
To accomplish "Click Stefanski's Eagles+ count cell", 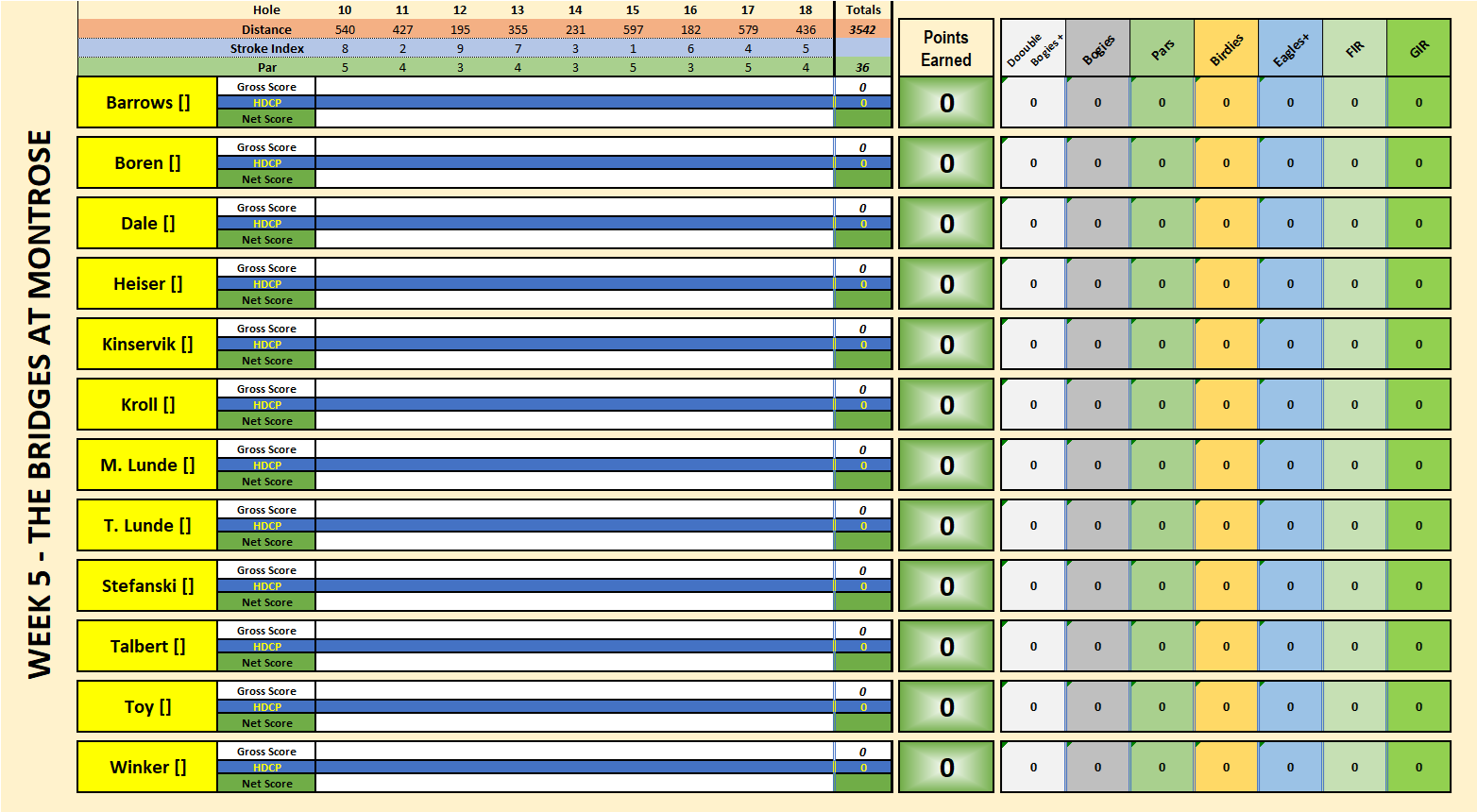I will [1290, 585].
